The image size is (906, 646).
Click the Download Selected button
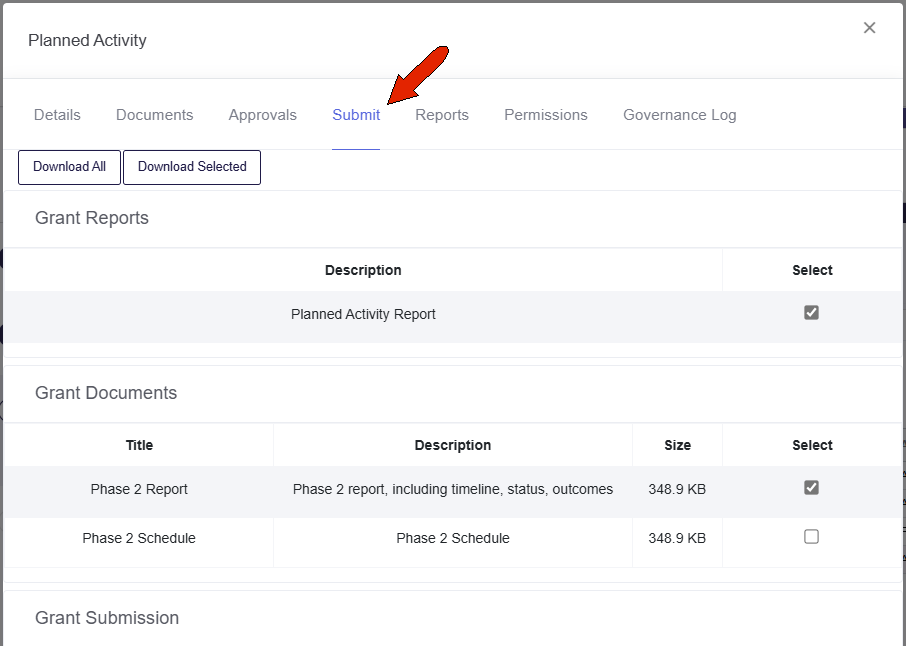(192, 167)
